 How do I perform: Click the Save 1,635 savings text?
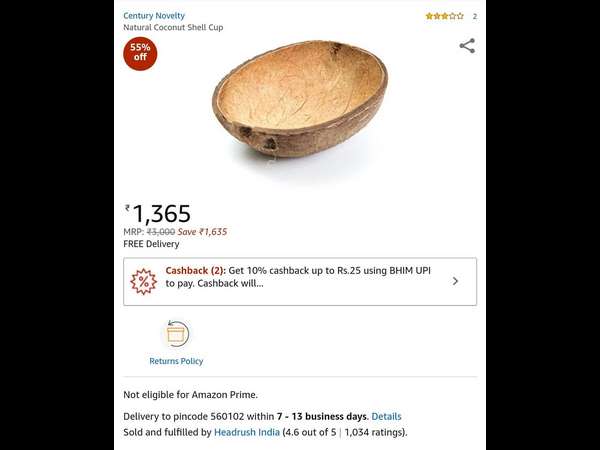pyautogui.click(x=202, y=232)
